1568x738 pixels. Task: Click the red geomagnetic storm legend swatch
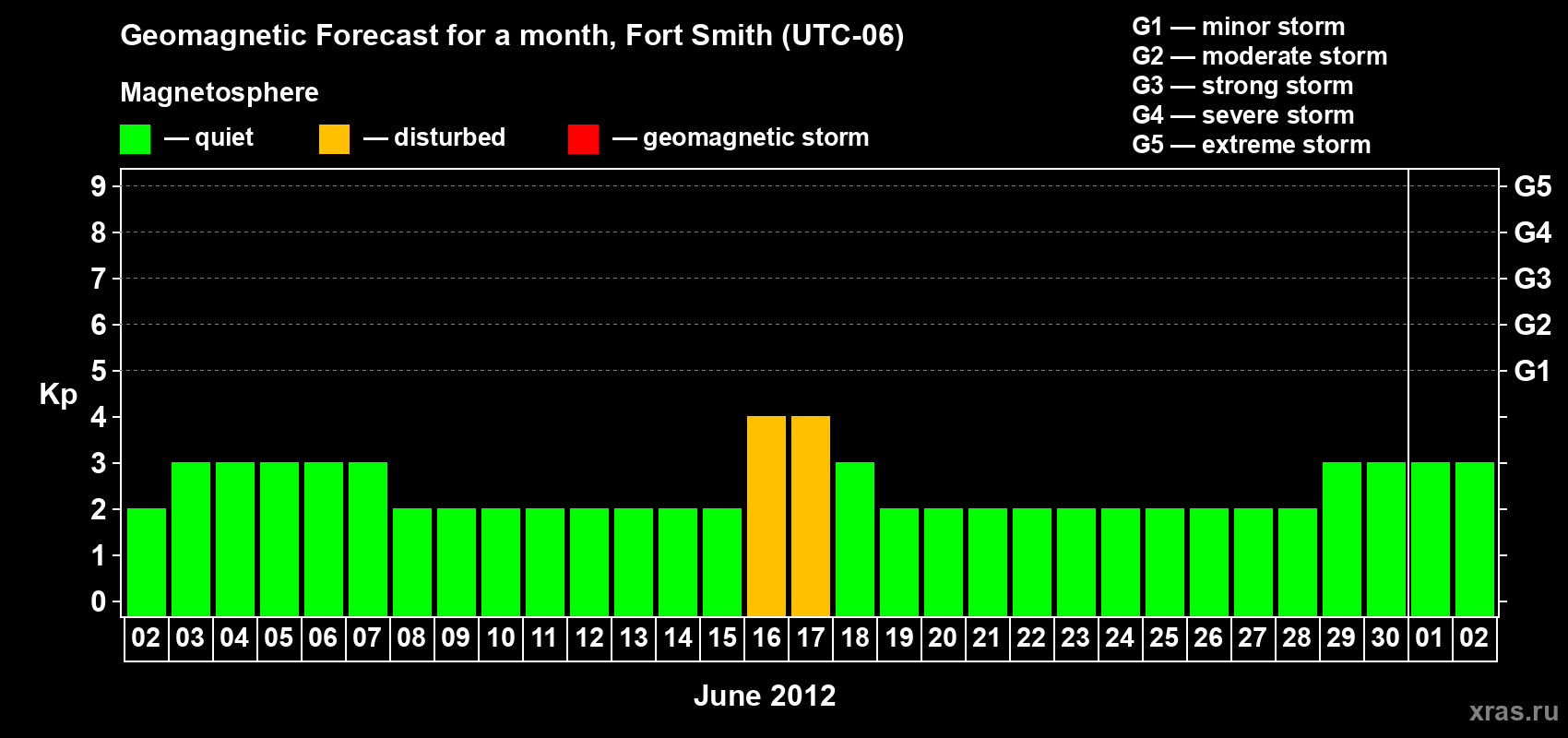pyautogui.click(x=583, y=139)
